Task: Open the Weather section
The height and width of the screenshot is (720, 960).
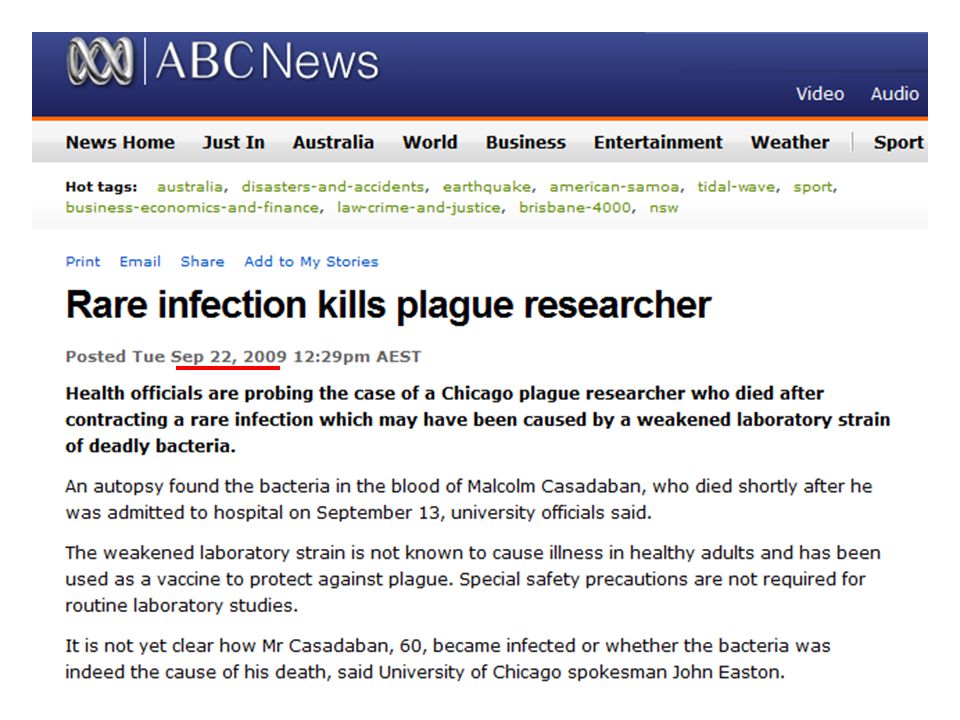Action: [x=790, y=142]
